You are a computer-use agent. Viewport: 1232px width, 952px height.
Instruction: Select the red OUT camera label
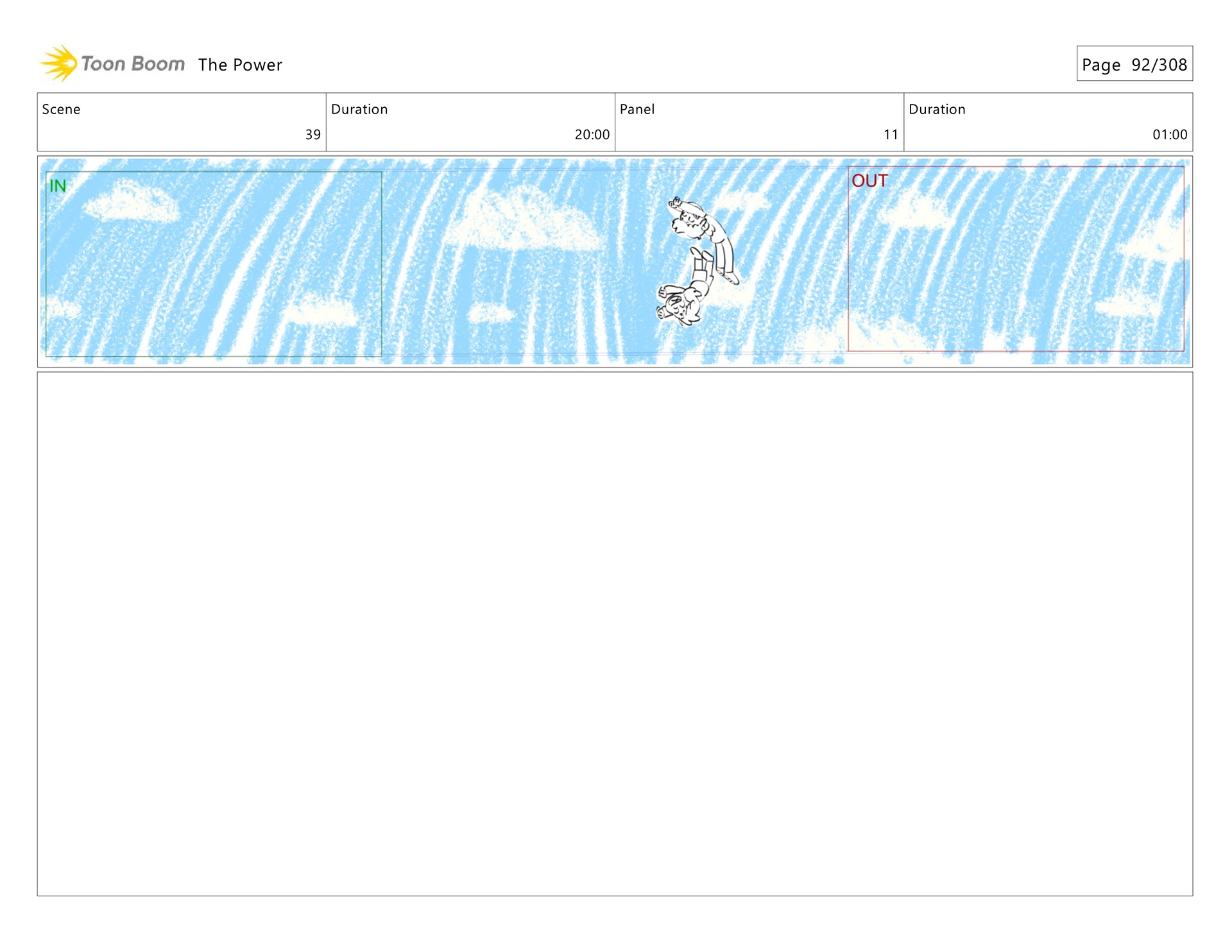869,181
